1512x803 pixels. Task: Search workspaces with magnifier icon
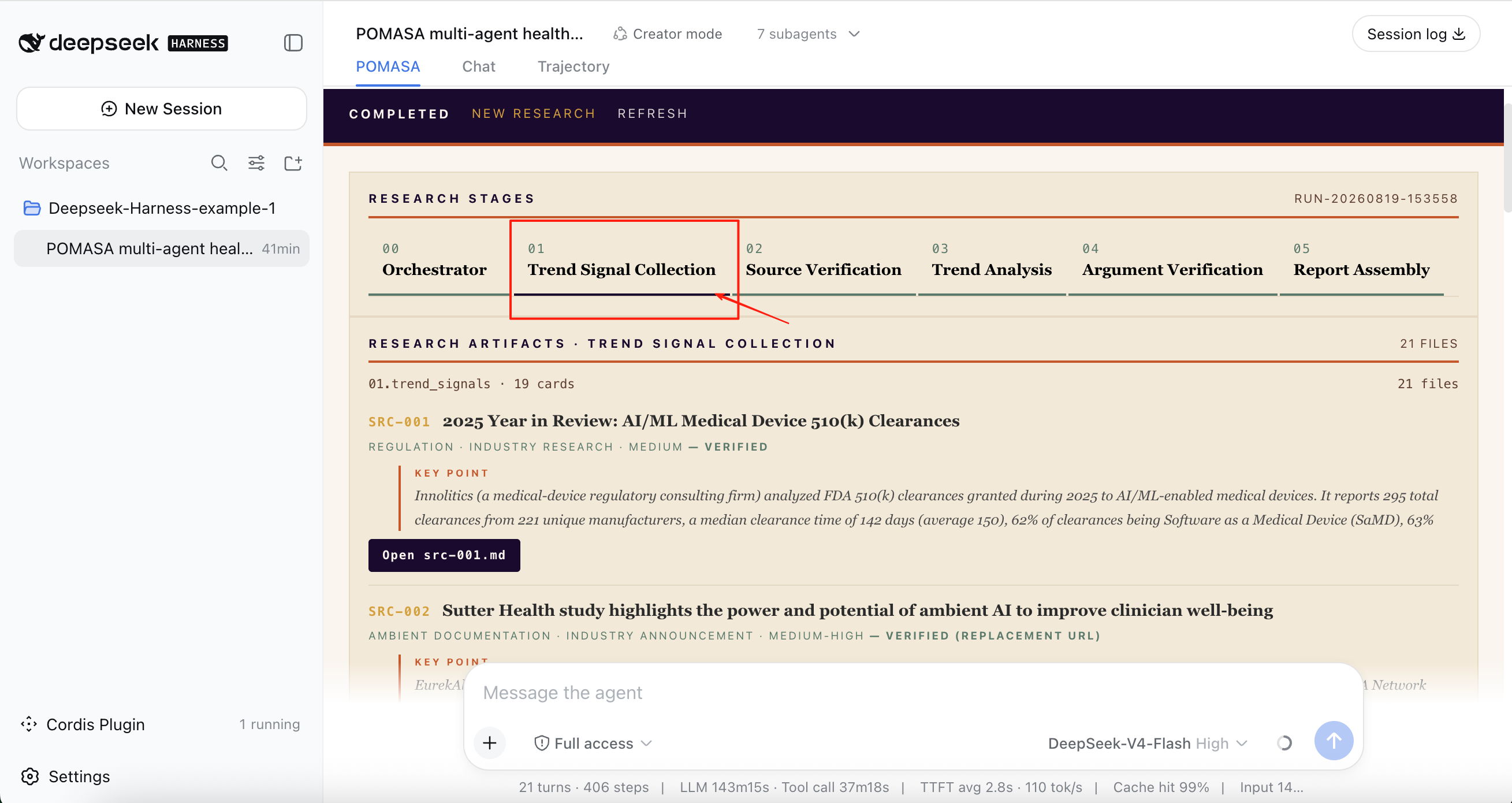click(x=219, y=162)
